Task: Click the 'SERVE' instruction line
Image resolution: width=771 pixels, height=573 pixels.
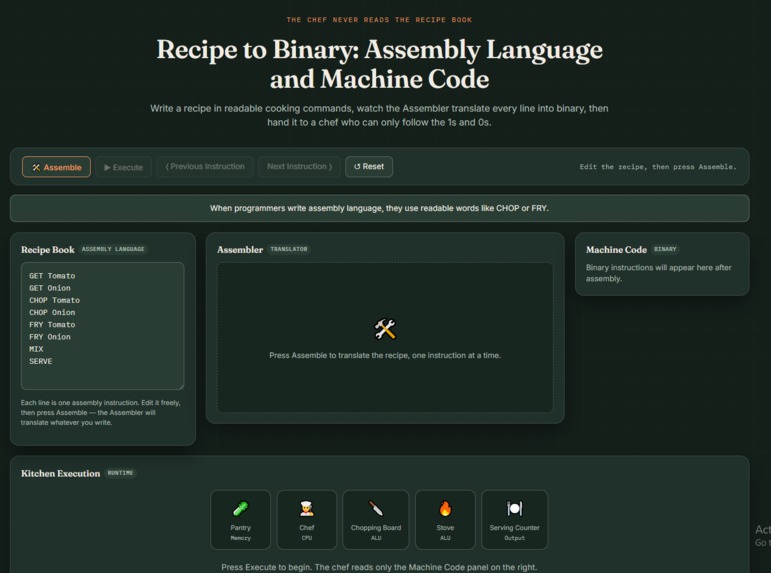Action: [x=40, y=362]
